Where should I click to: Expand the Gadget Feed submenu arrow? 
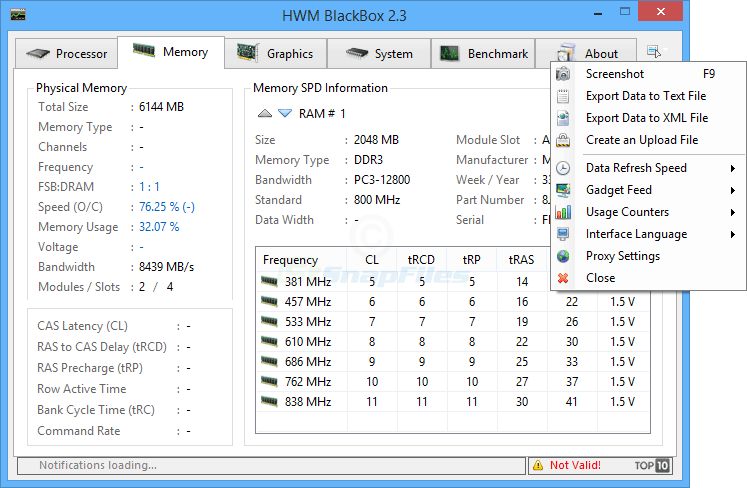pos(733,190)
